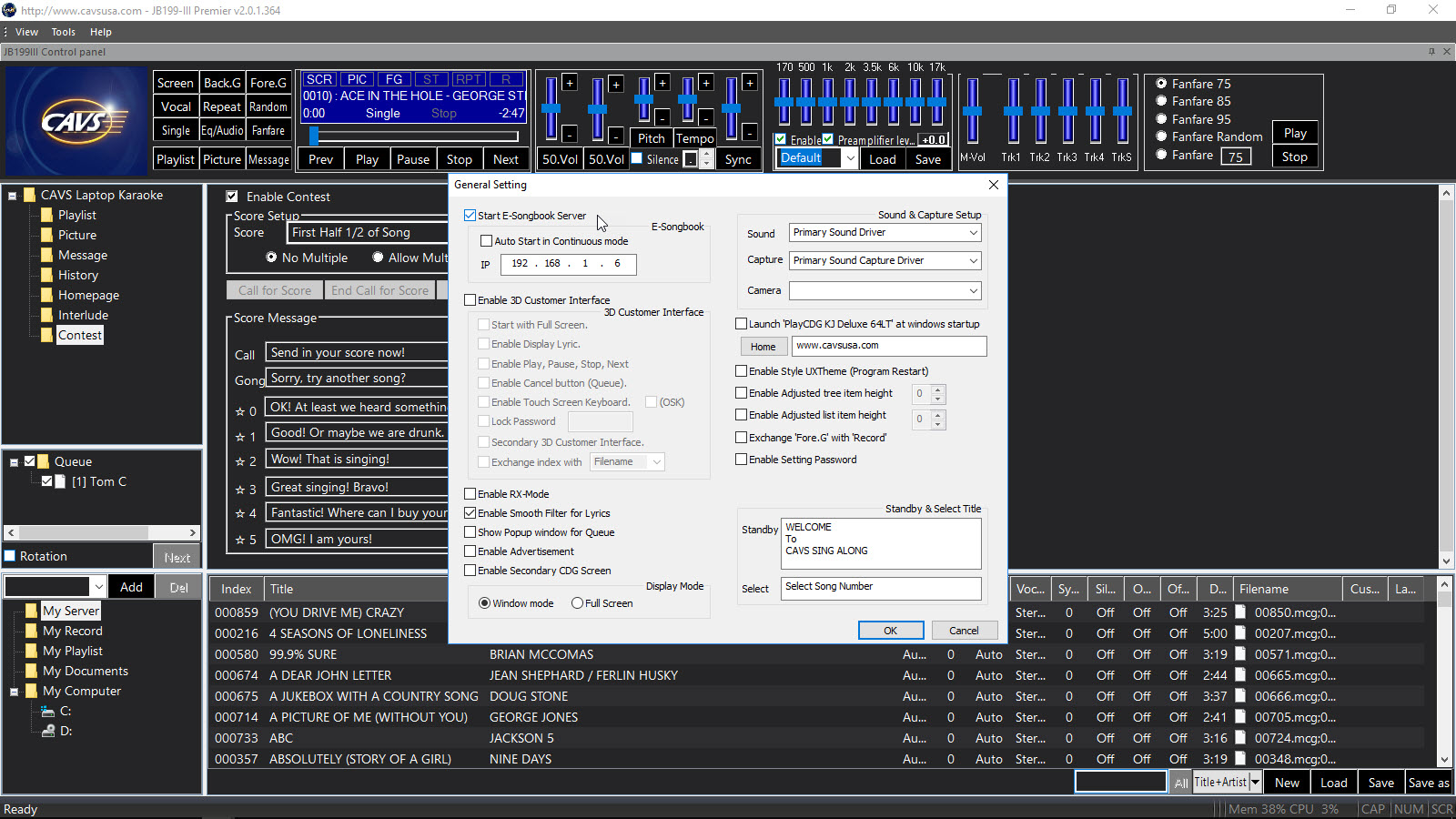The image size is (1456, 819).
Task: Open the Title+Artist search filter dropdown
Action: [1255, 783]
